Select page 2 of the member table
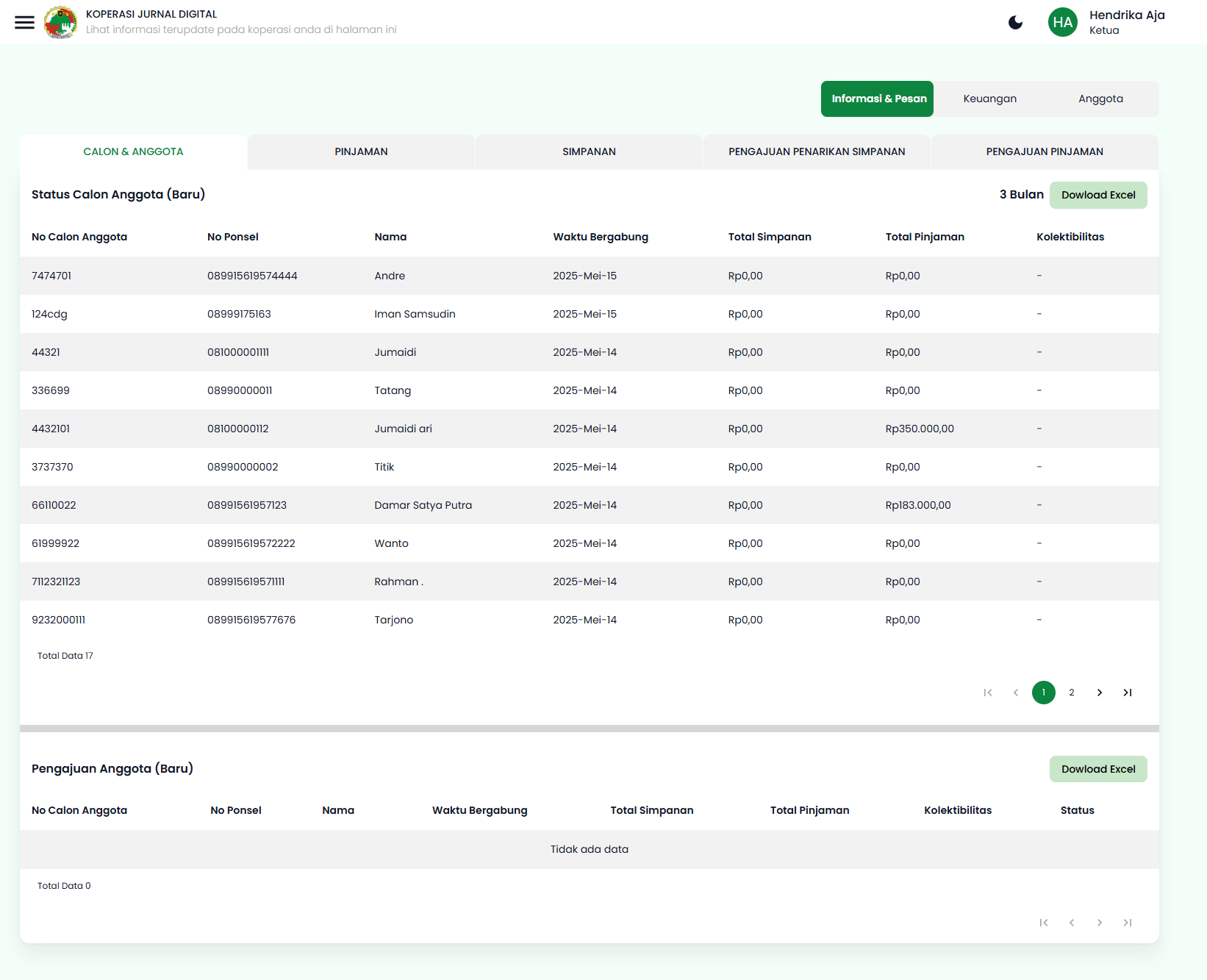1207x980 pixels. tap(1072, 692)
